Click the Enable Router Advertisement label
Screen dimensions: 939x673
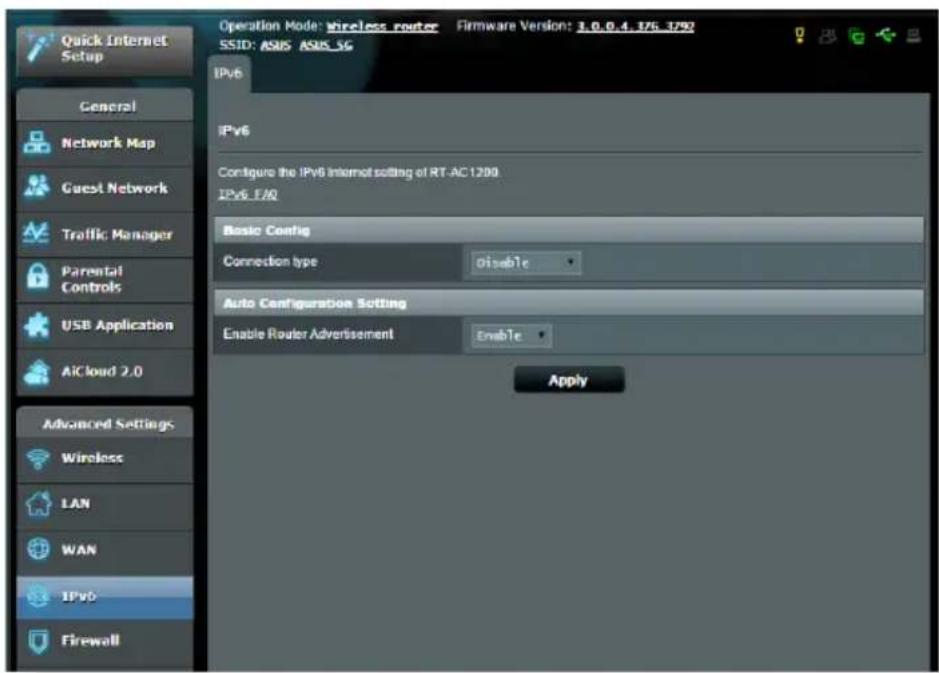[308, 334]
